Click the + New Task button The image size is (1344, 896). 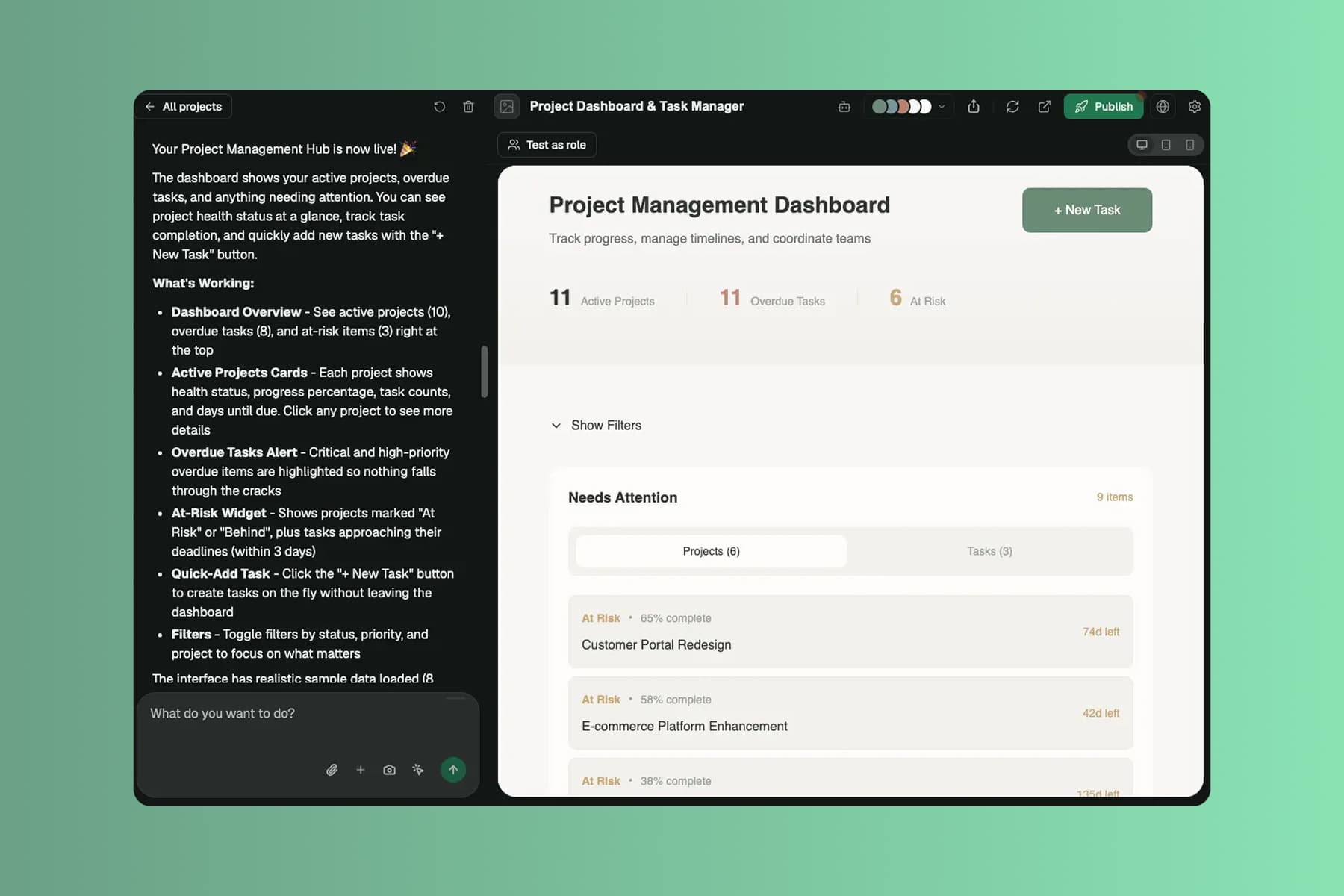(x=1087, y=211)
